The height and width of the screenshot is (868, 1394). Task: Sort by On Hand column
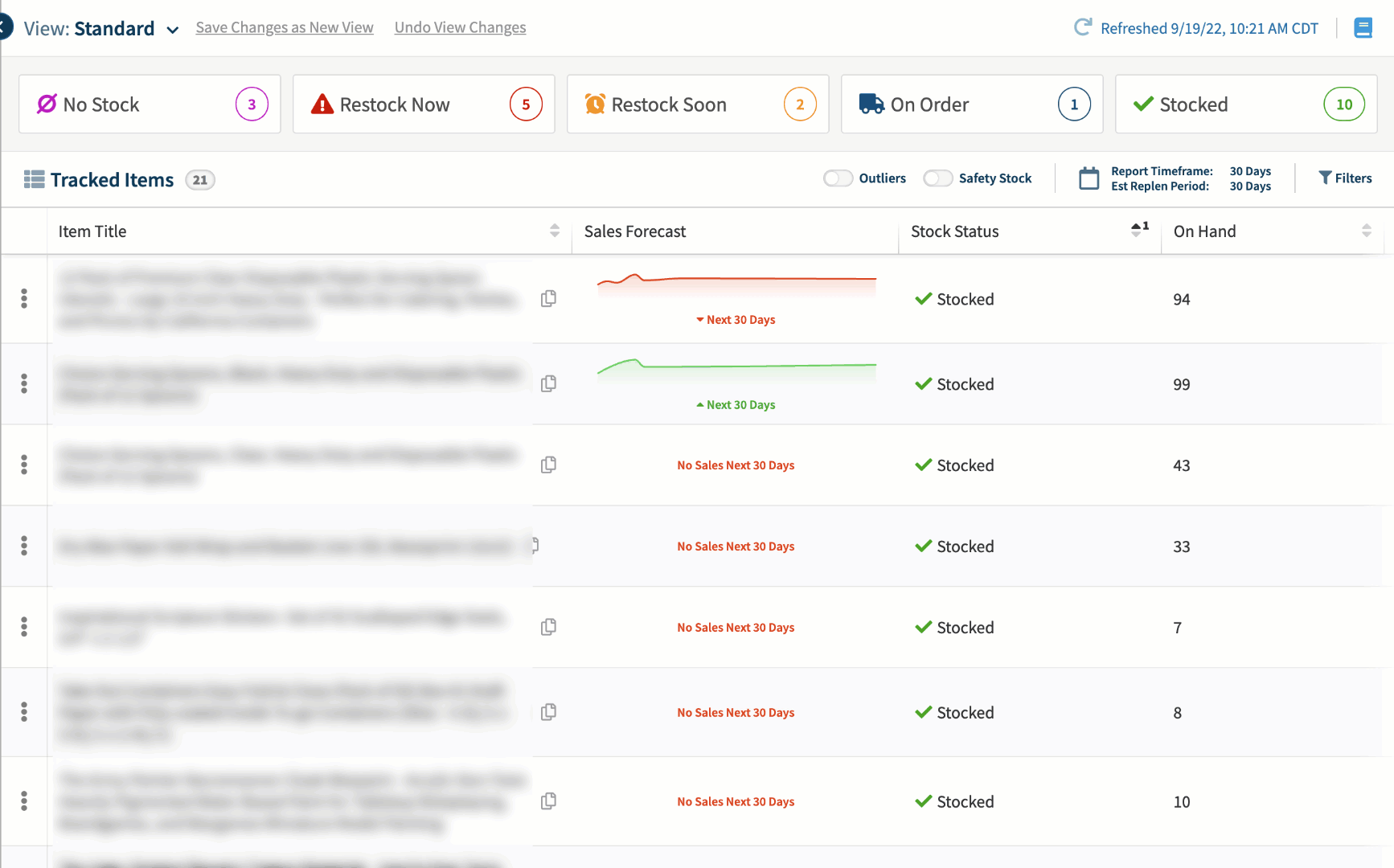pos(1366,231)
